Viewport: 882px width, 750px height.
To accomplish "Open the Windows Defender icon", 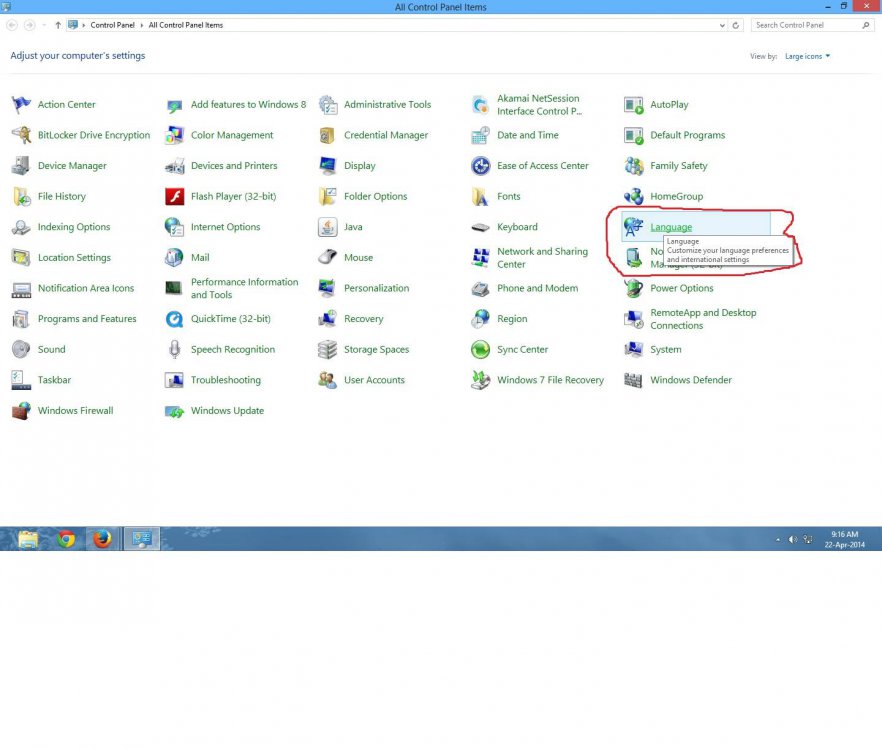I will point(633,380).
